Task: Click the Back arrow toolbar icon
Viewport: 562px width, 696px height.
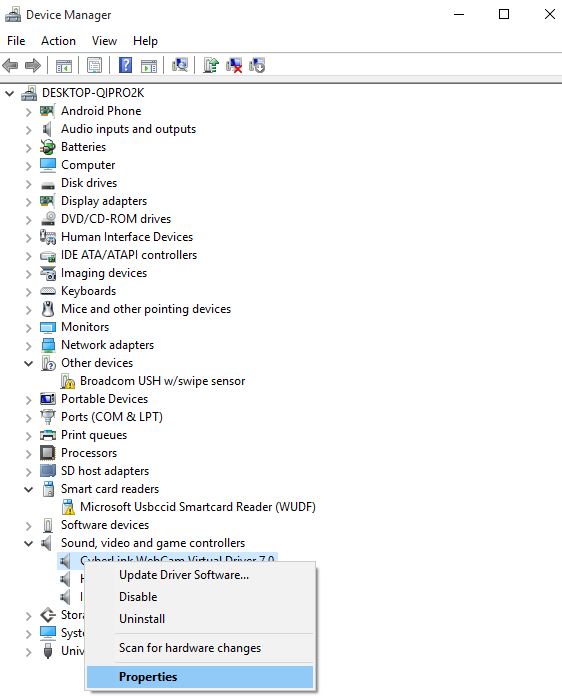Action: (x=10, y=66)
